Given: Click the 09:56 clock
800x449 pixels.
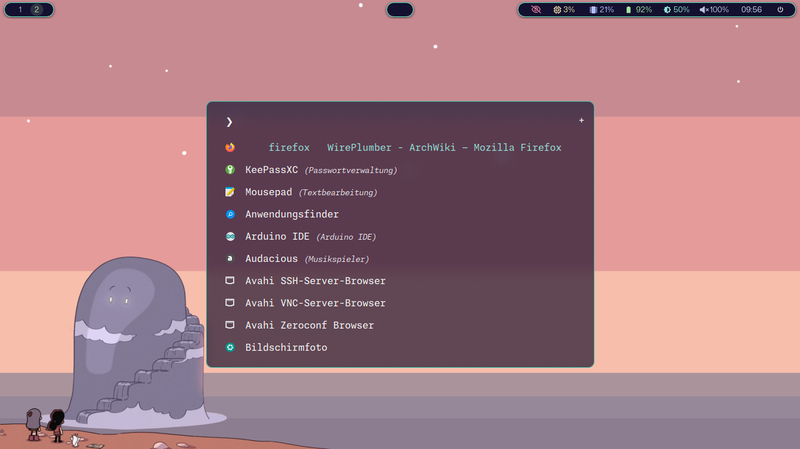Looking at the screenshot, I should click(x=752, y=9).
